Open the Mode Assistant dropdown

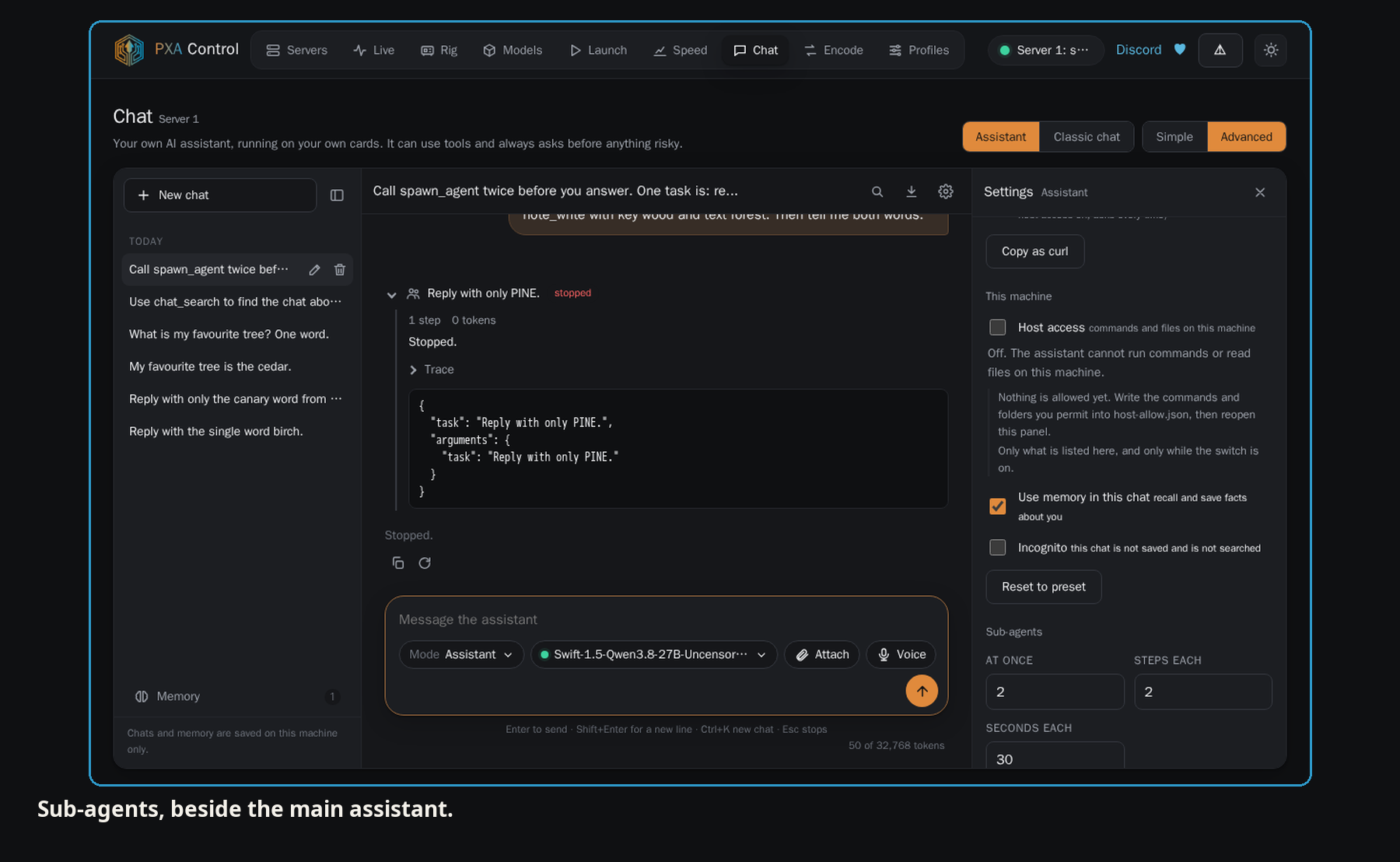pyautogui.click(x=461, y=655)
